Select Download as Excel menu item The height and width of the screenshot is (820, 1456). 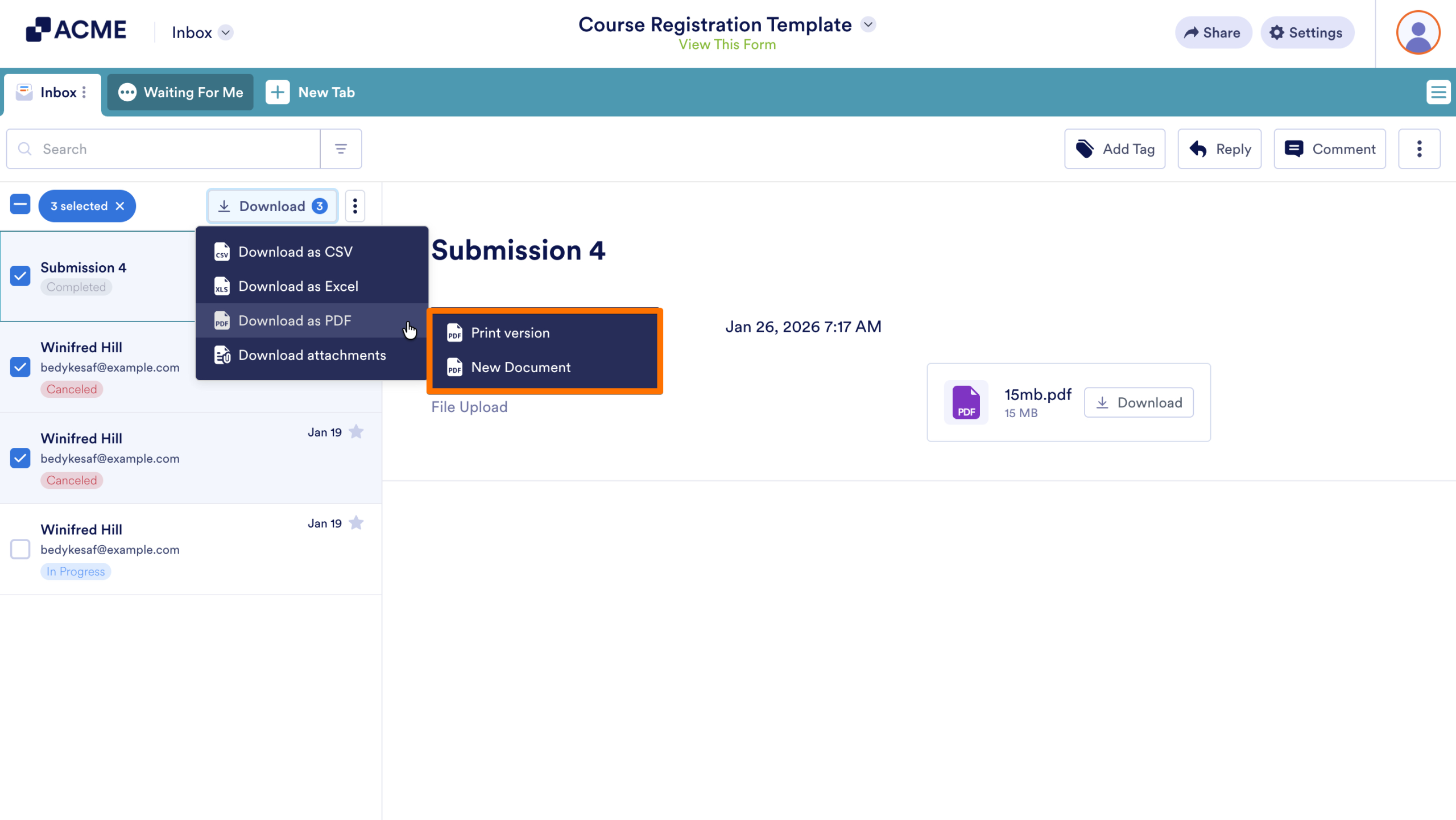tap(298, 286)
